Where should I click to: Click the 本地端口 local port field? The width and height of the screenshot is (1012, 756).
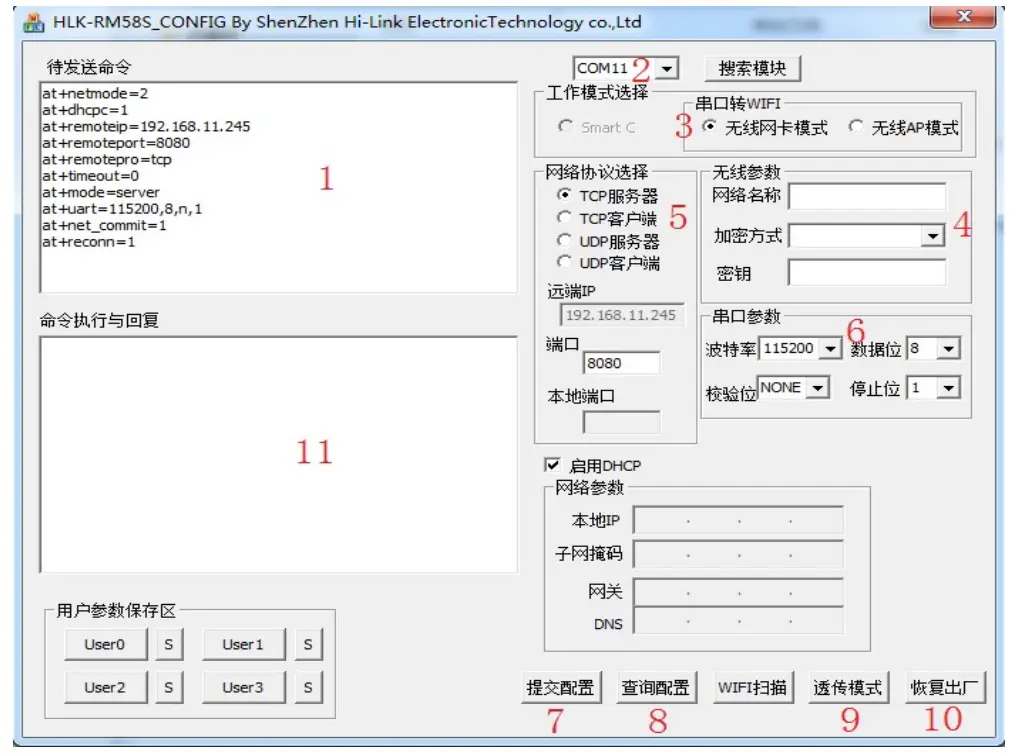(x=621, y=422)
